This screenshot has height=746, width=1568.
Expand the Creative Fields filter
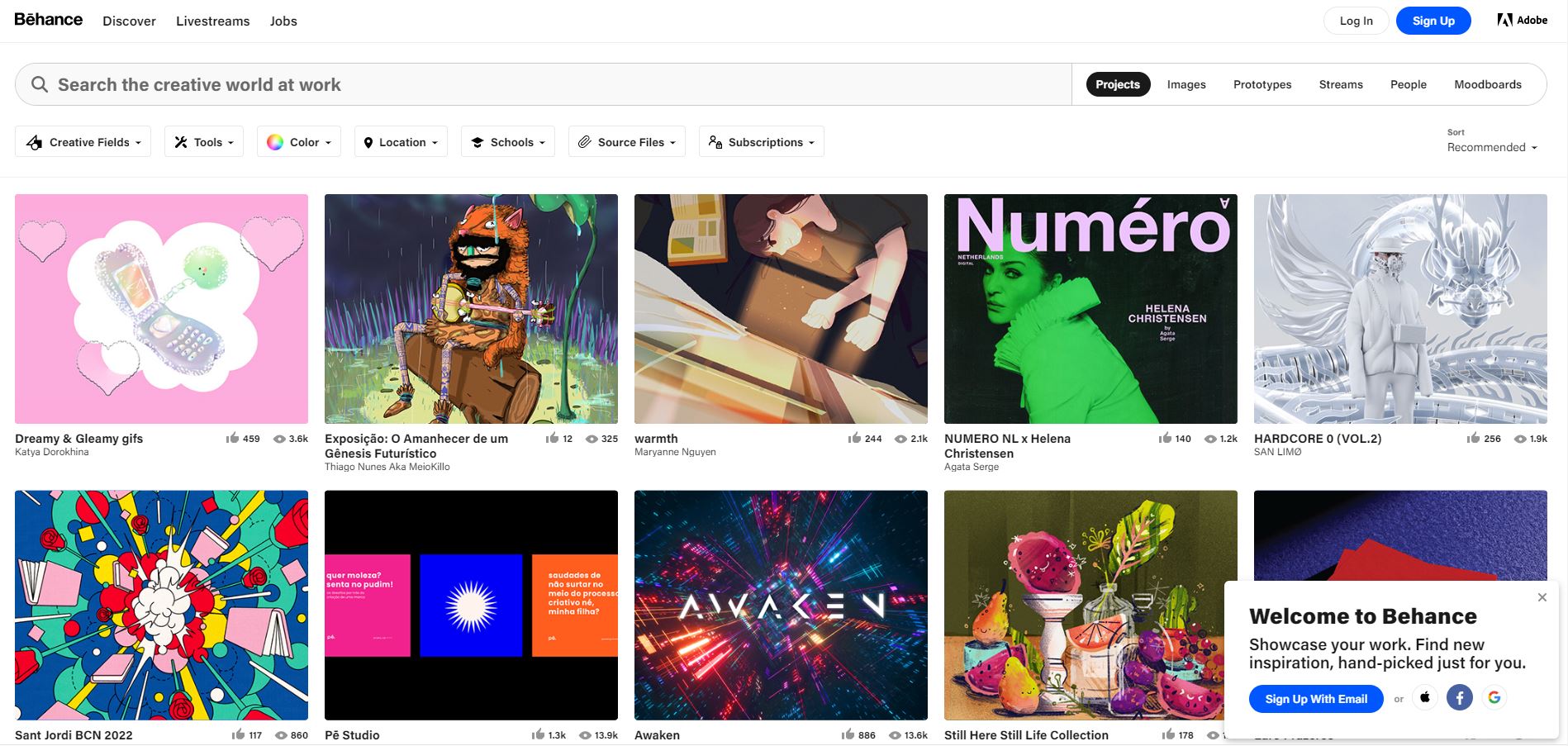83,141
